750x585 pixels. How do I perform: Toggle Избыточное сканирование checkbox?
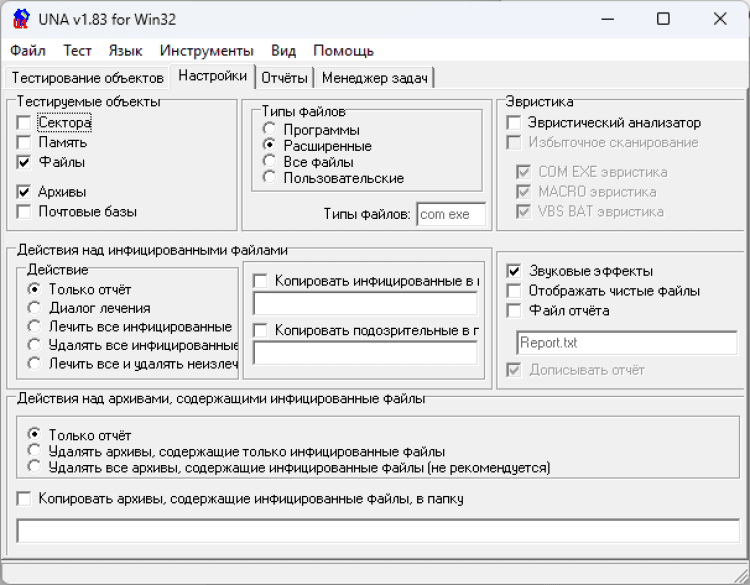[514, 143]
